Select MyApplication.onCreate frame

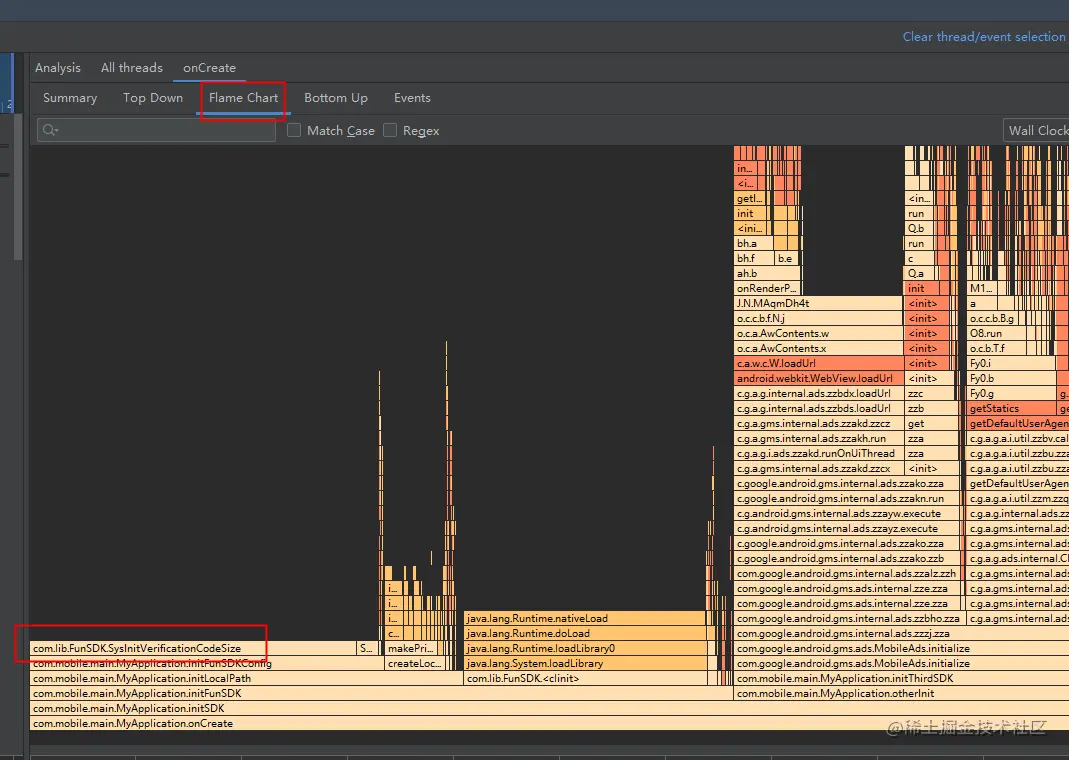point(549,723)
